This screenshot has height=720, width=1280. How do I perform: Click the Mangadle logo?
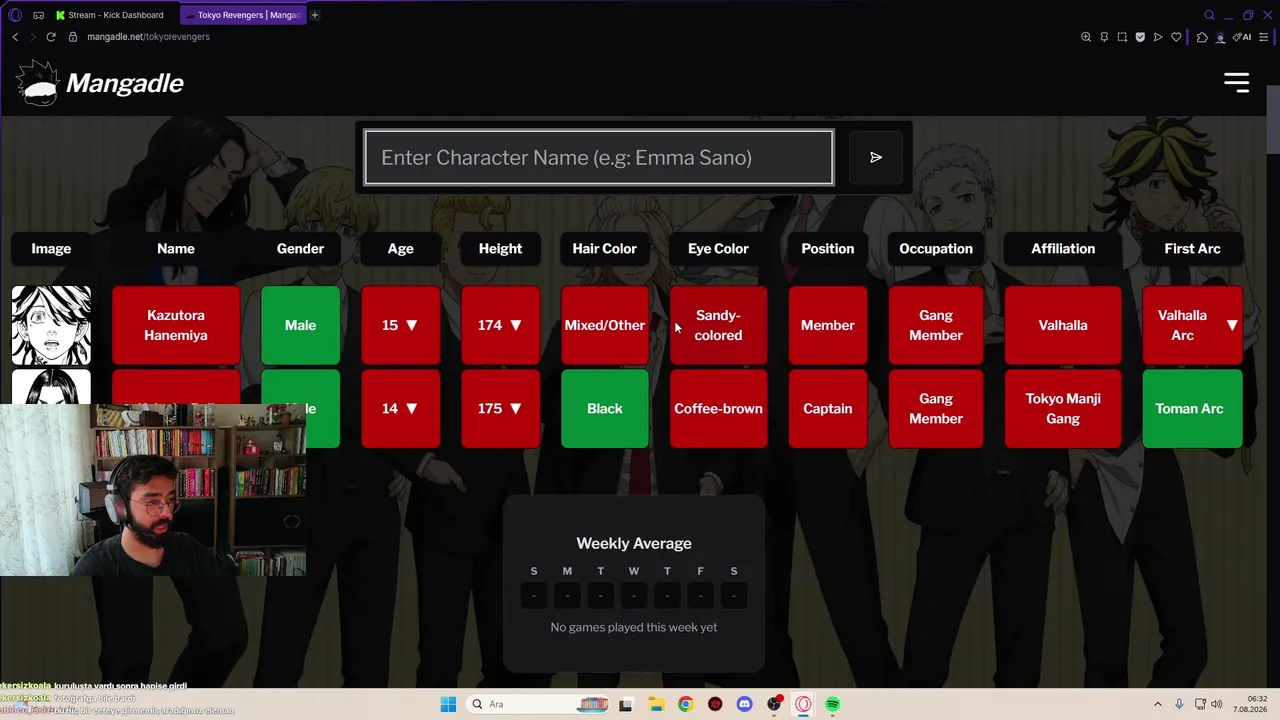click(100, 83)
